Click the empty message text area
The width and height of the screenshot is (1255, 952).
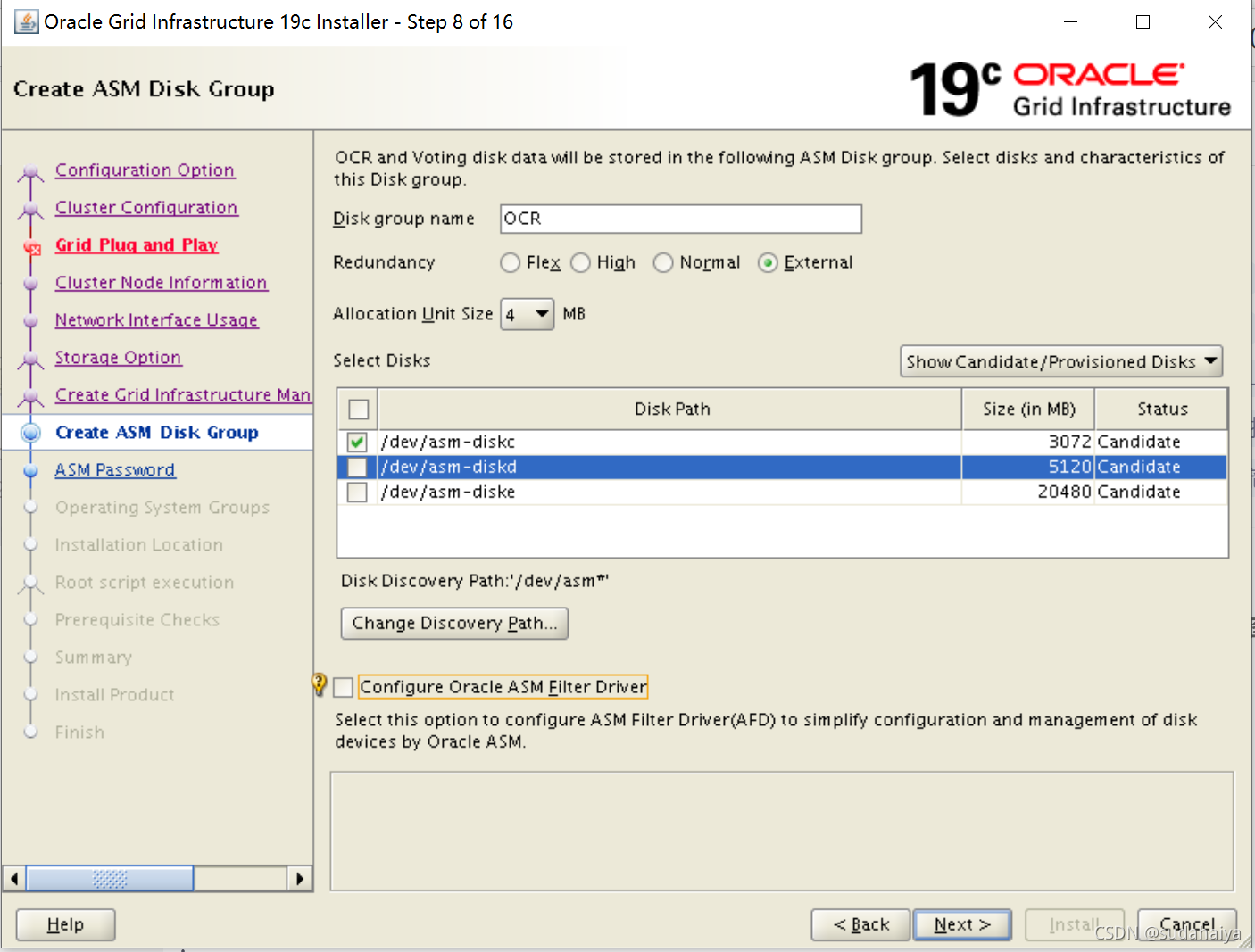pos(782,832)
